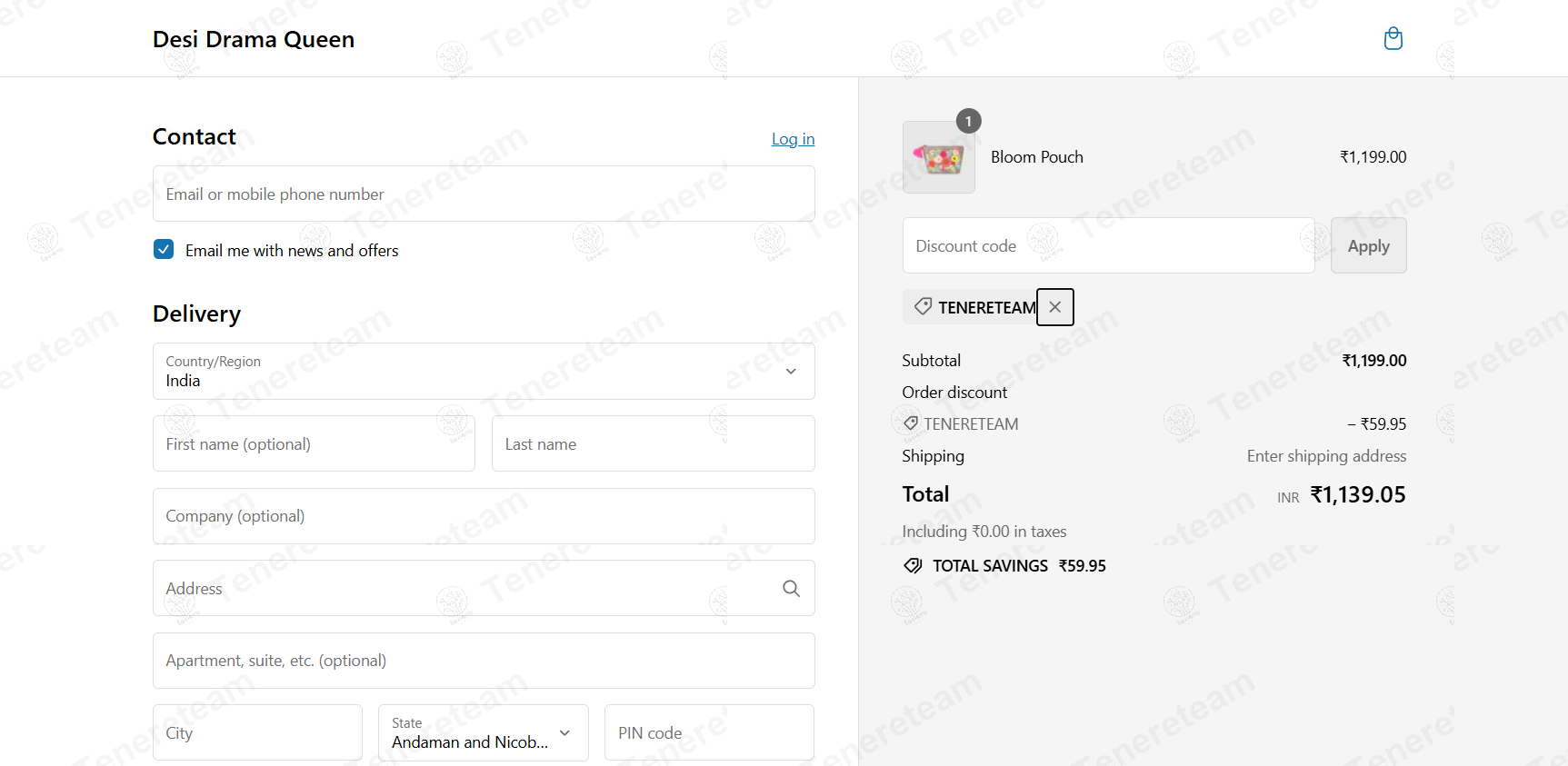Click the item quantity badge on Bloom Pouch
The width and height of the screenshot is (1568, 766).
[968, 121]
